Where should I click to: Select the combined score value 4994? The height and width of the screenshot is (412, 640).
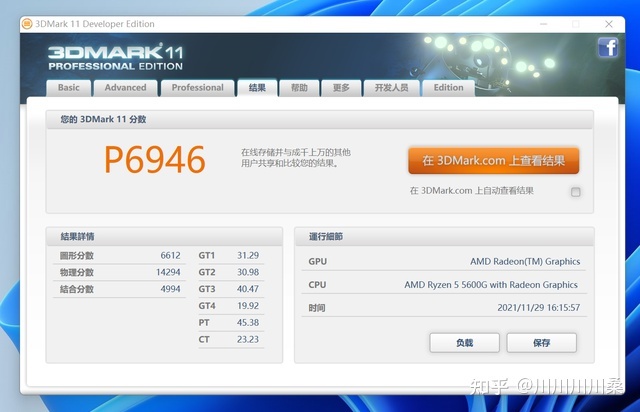[170, 289]
